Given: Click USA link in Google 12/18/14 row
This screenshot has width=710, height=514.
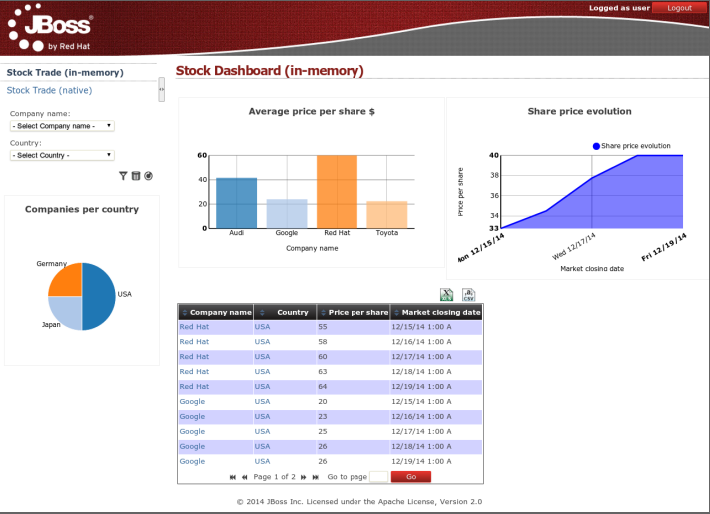Looking at the screenshot, I should pyautogui.click(x=262, y=446).
